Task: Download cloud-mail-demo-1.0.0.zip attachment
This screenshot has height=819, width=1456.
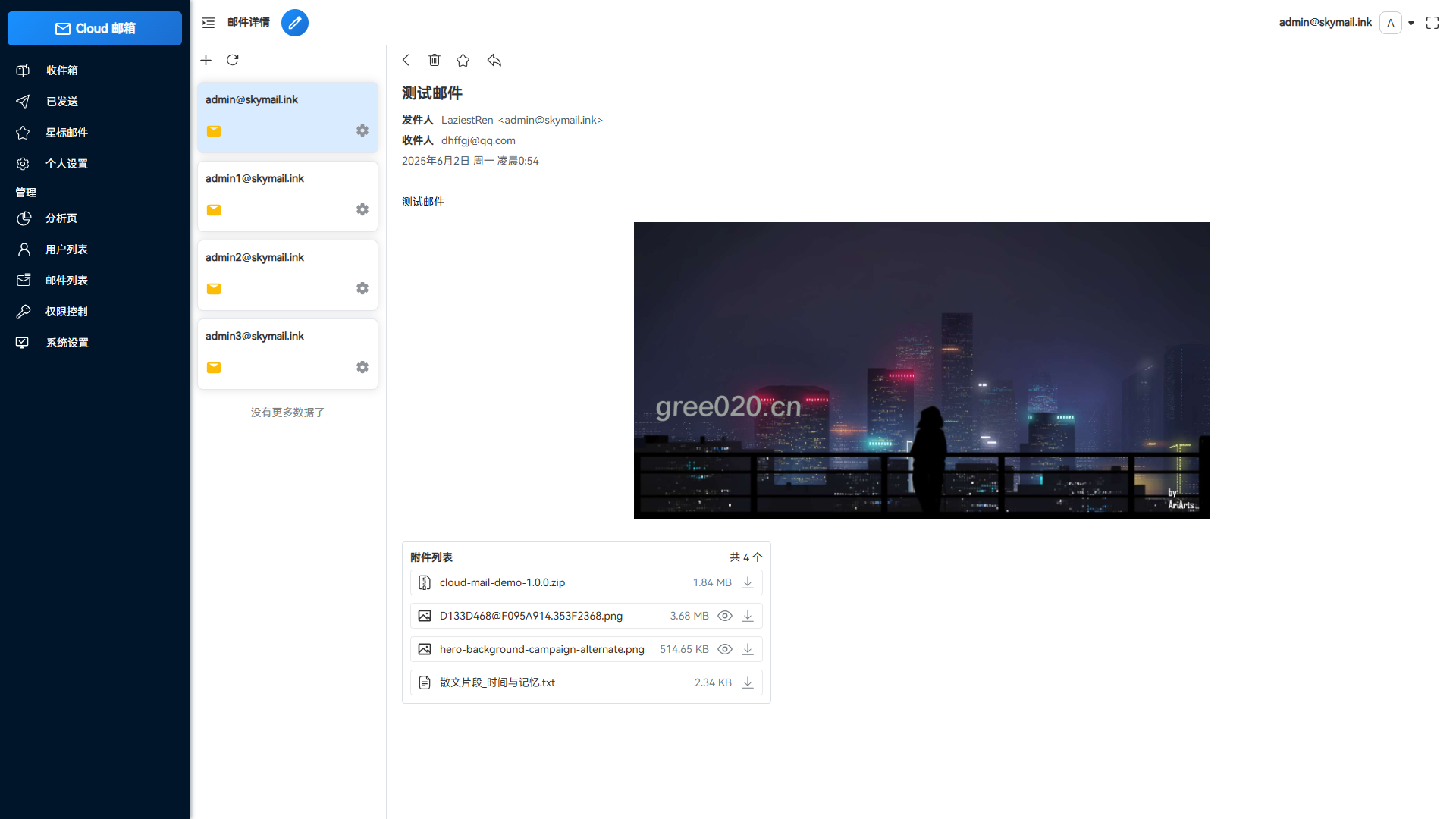Action: pos(748,582)
